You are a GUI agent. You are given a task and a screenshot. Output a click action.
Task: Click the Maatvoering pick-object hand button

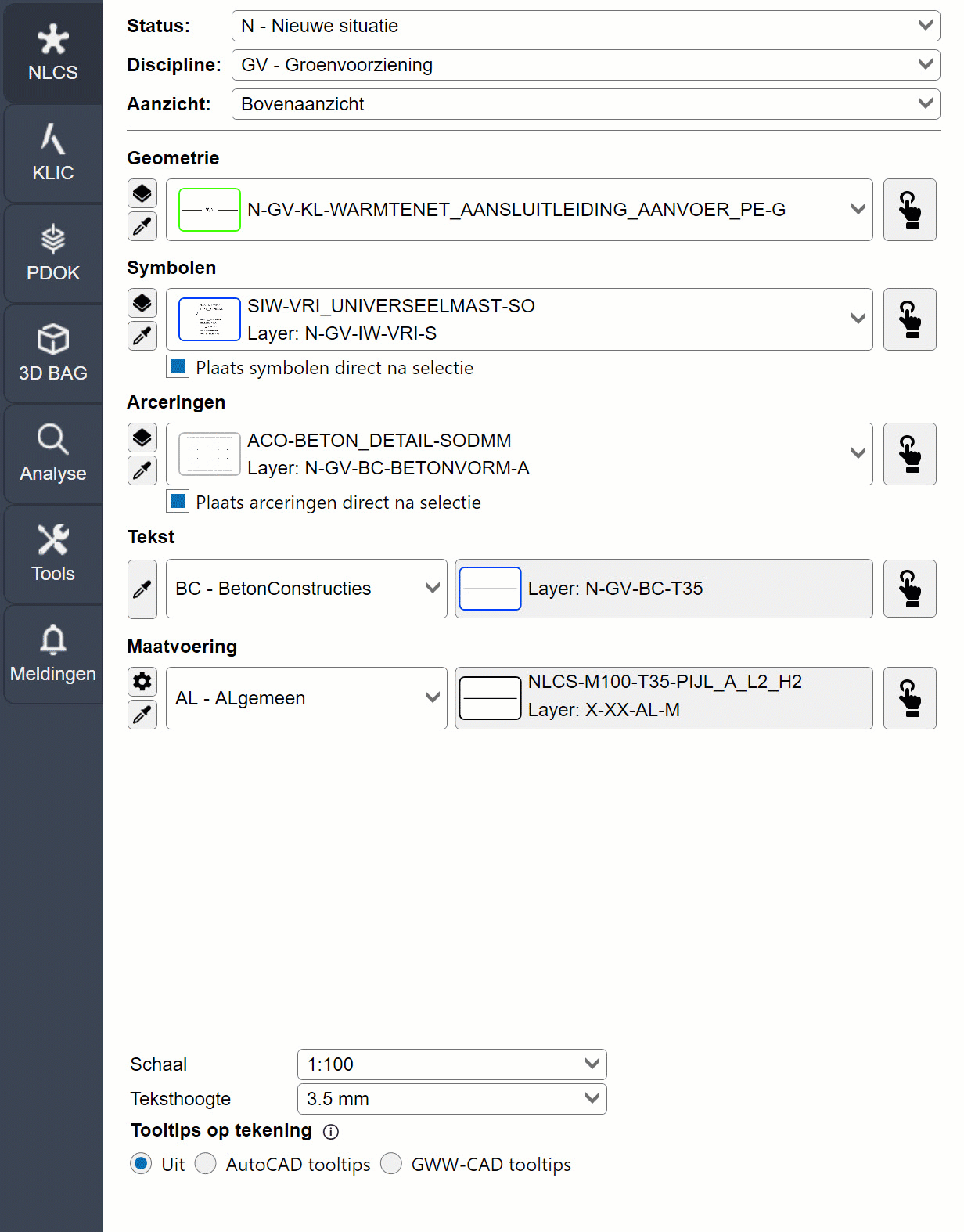pos(910,698)
